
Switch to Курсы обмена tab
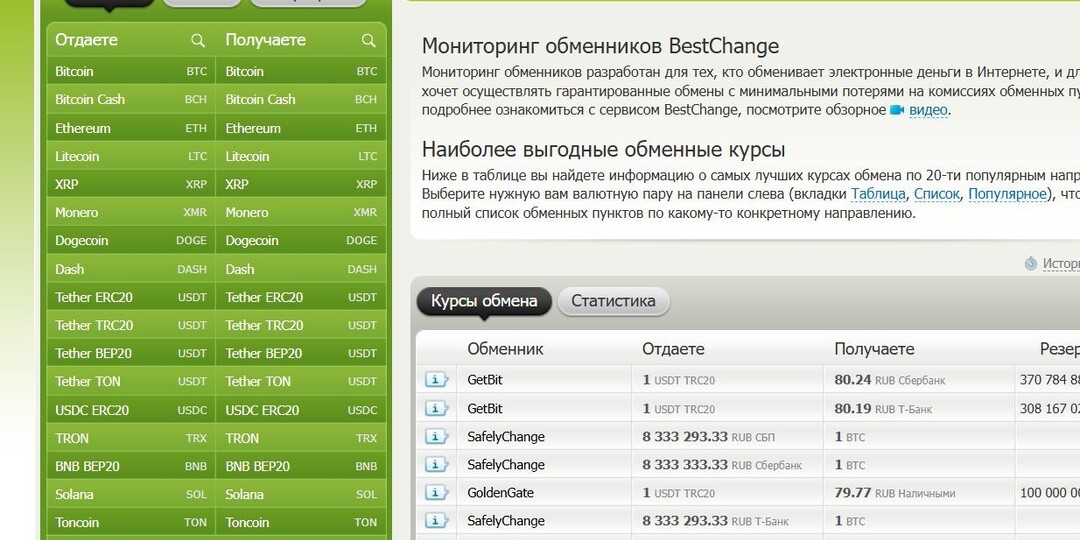point(484,302)
